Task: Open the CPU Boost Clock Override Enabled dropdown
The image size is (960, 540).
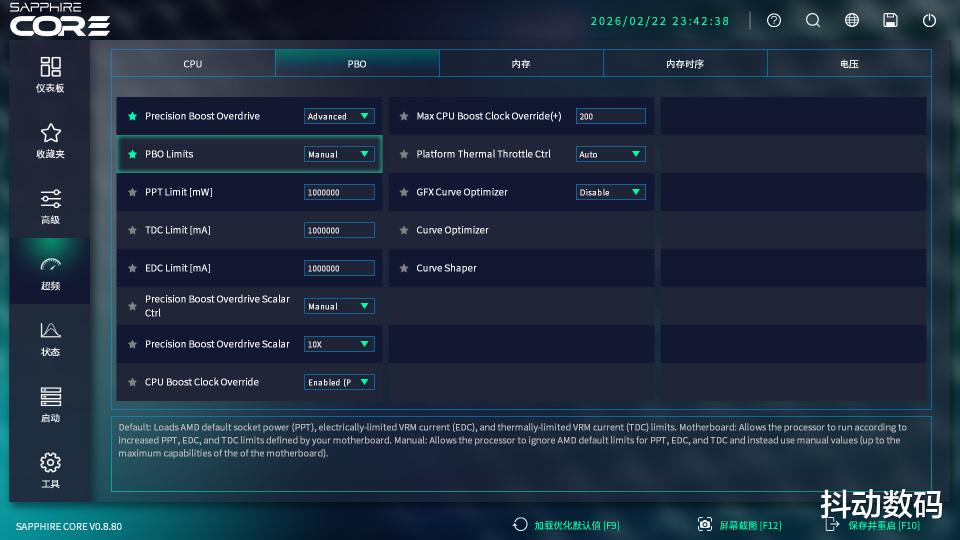Action: 339,382
